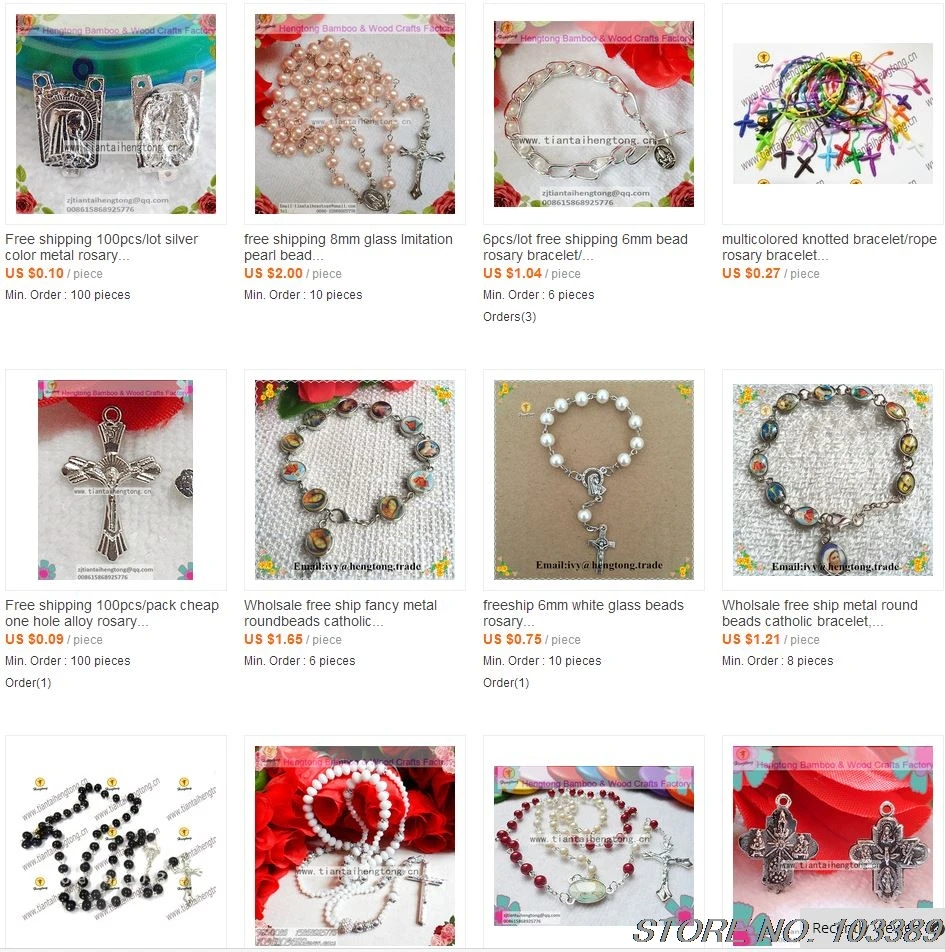View the white glass beads rosary image
Screen dimensions: 945x952
point(593,480)
